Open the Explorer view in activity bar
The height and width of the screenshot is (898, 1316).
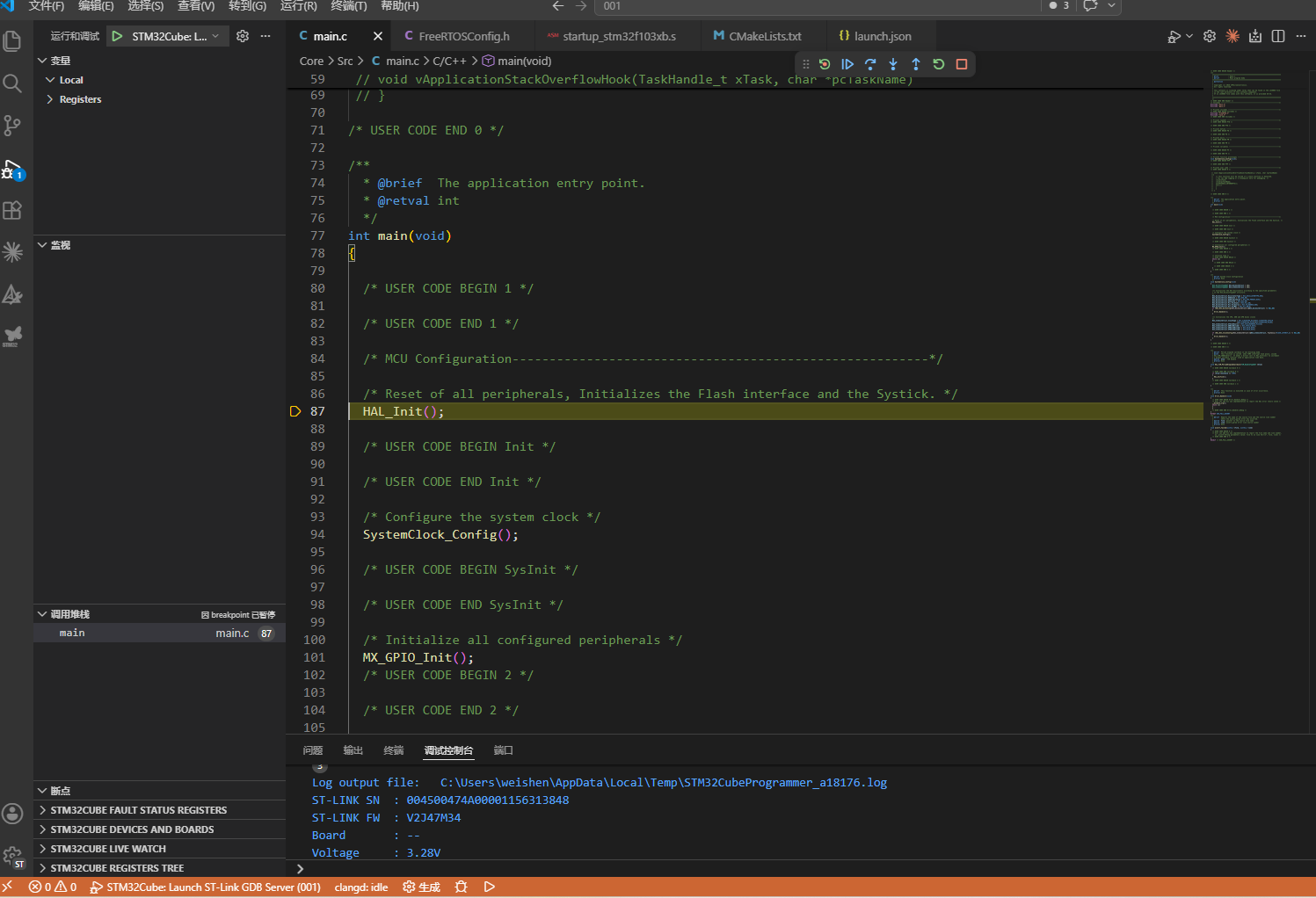click(x=12, y=41)
